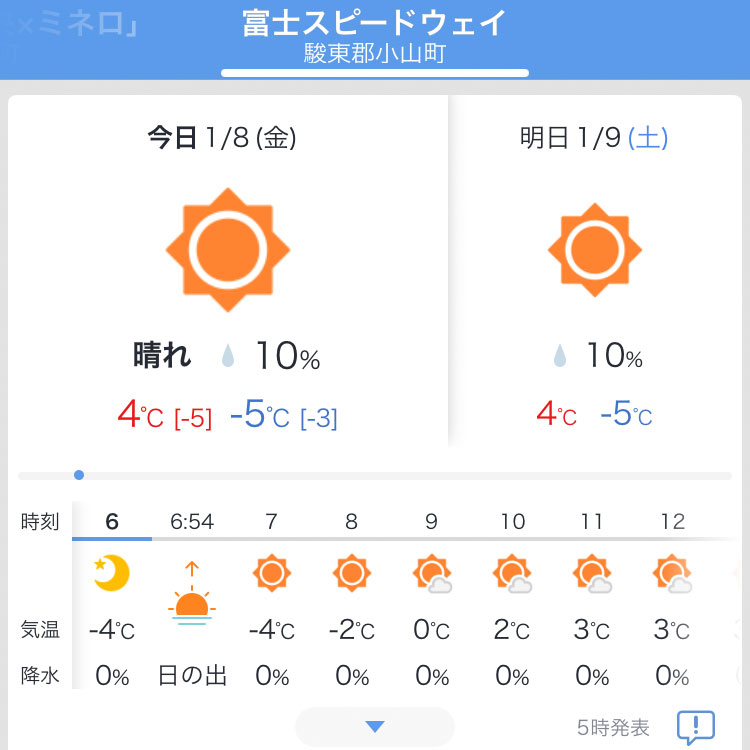
Task: Click the blue dot on timeline slider
Action: (x=79, y=475)
